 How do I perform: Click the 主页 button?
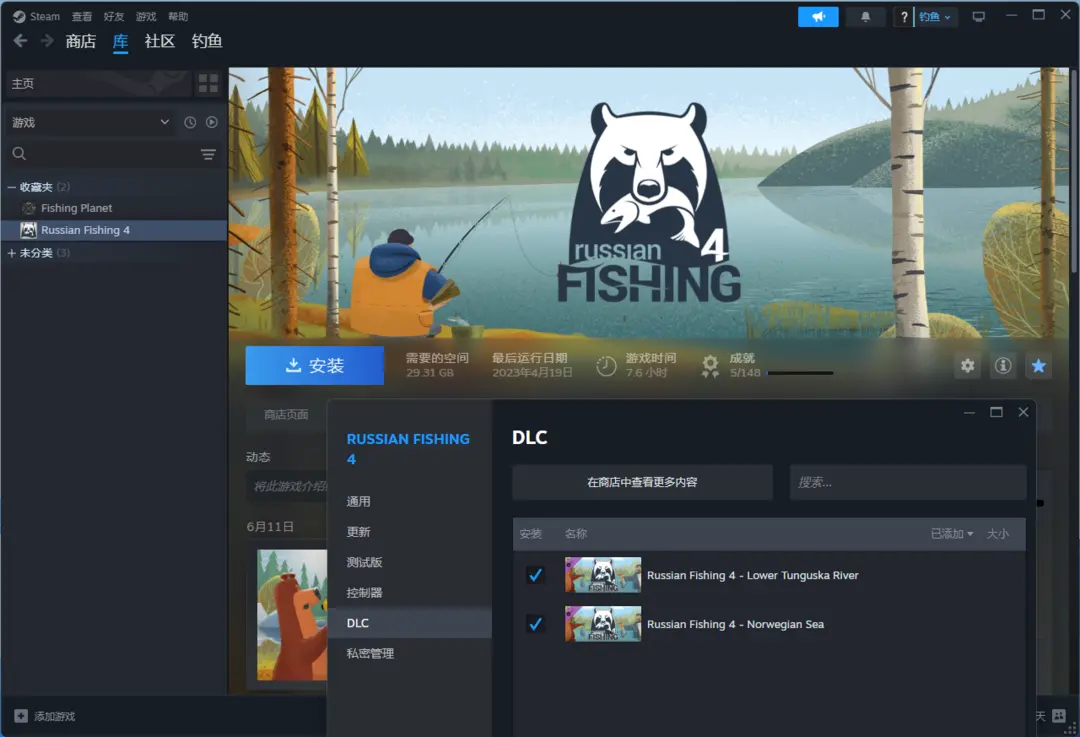pos(98,83)
